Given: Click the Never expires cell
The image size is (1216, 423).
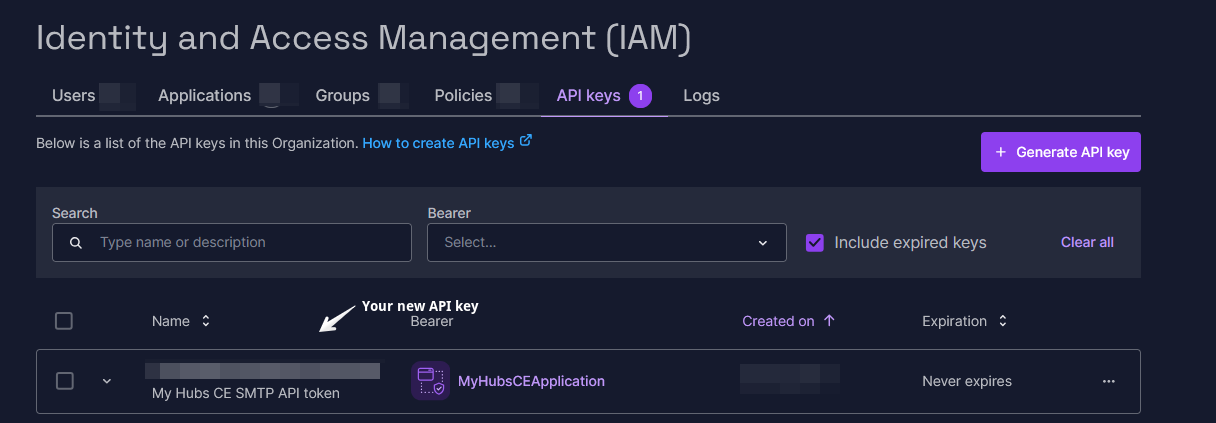Looking at the screenshot, I should pos(967,381).
